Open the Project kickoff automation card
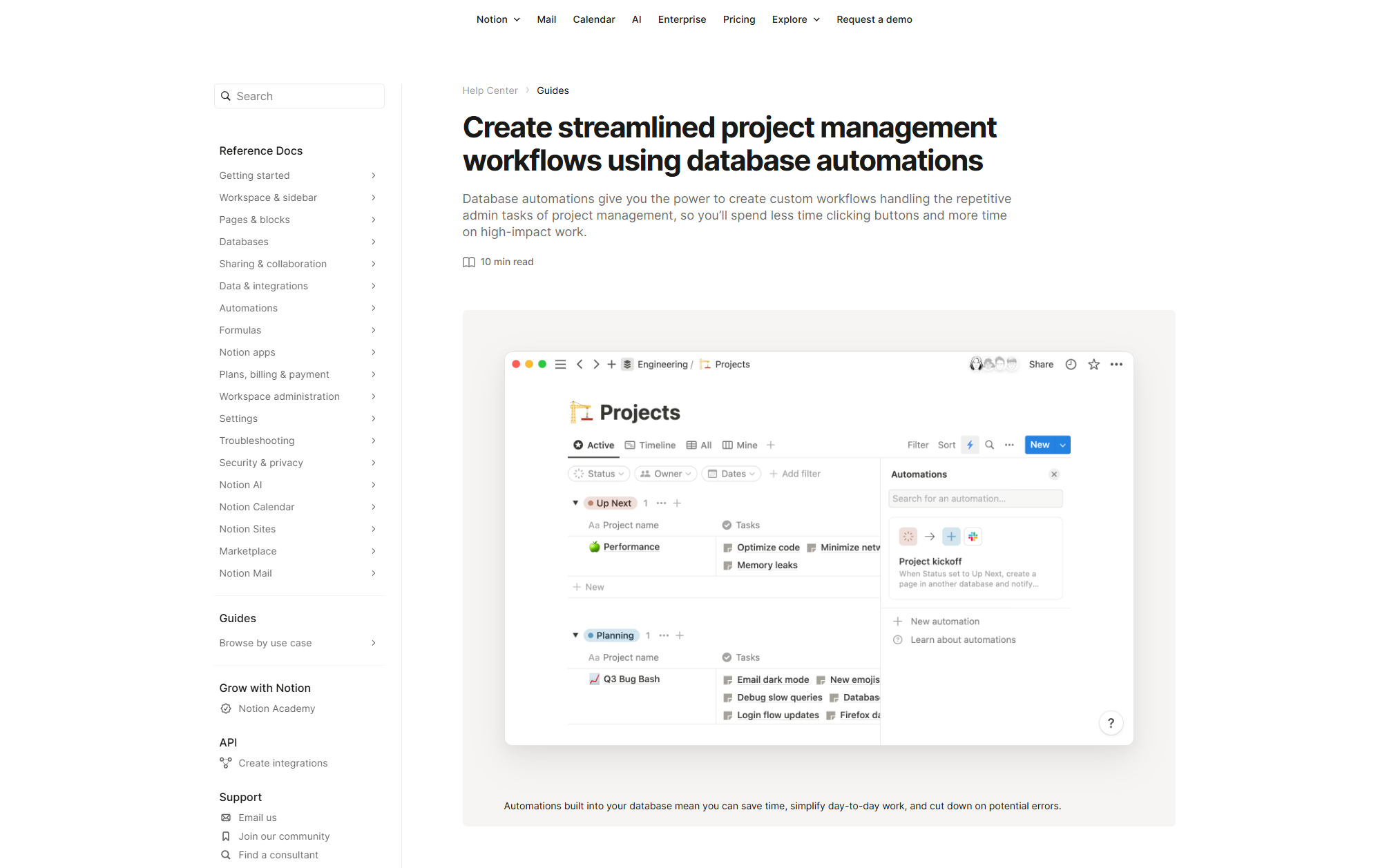The height and width of the screenshot is (868, 1378). [975, 558]
